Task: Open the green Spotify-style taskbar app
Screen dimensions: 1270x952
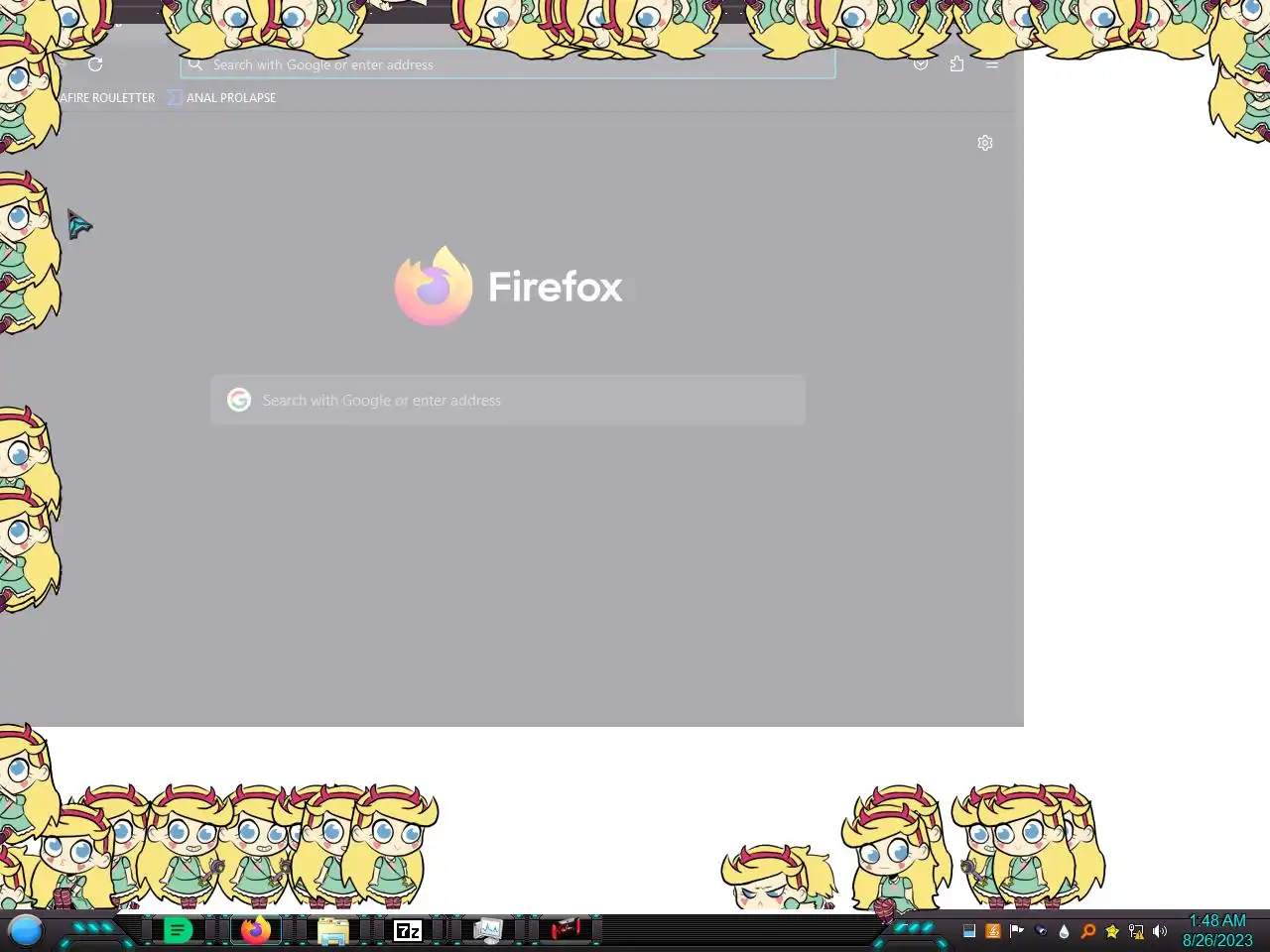Action: (x=178, y=930)
